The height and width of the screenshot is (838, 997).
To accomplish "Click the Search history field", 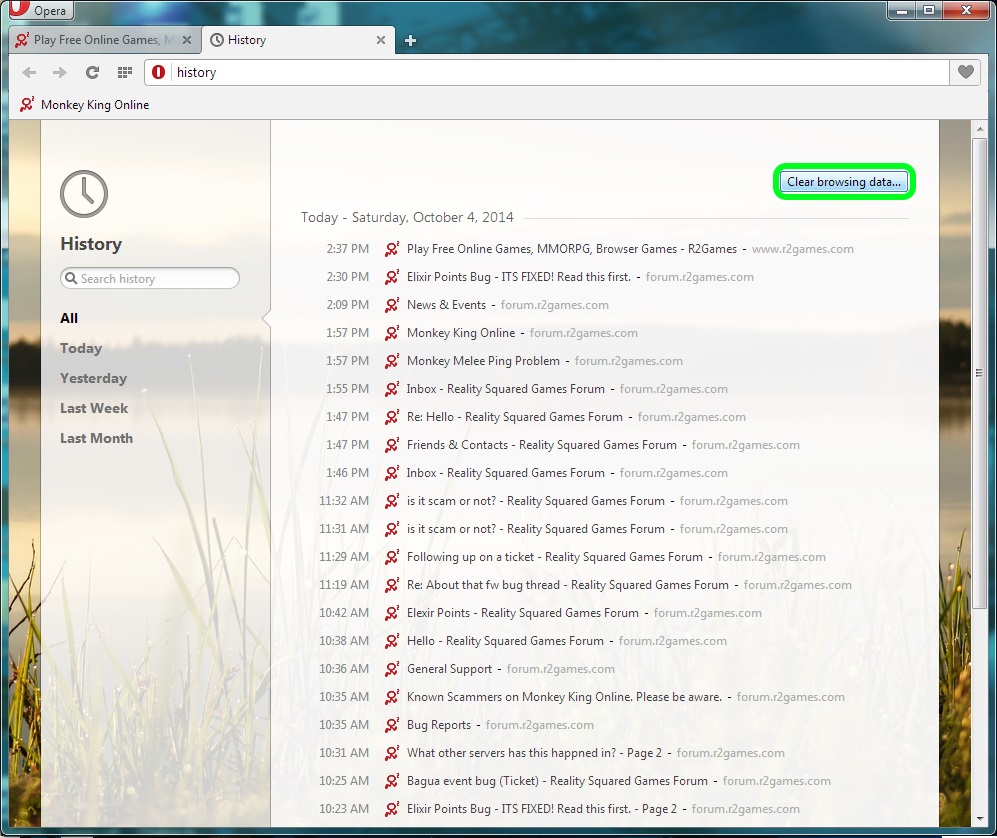I will tap(150, 278).
